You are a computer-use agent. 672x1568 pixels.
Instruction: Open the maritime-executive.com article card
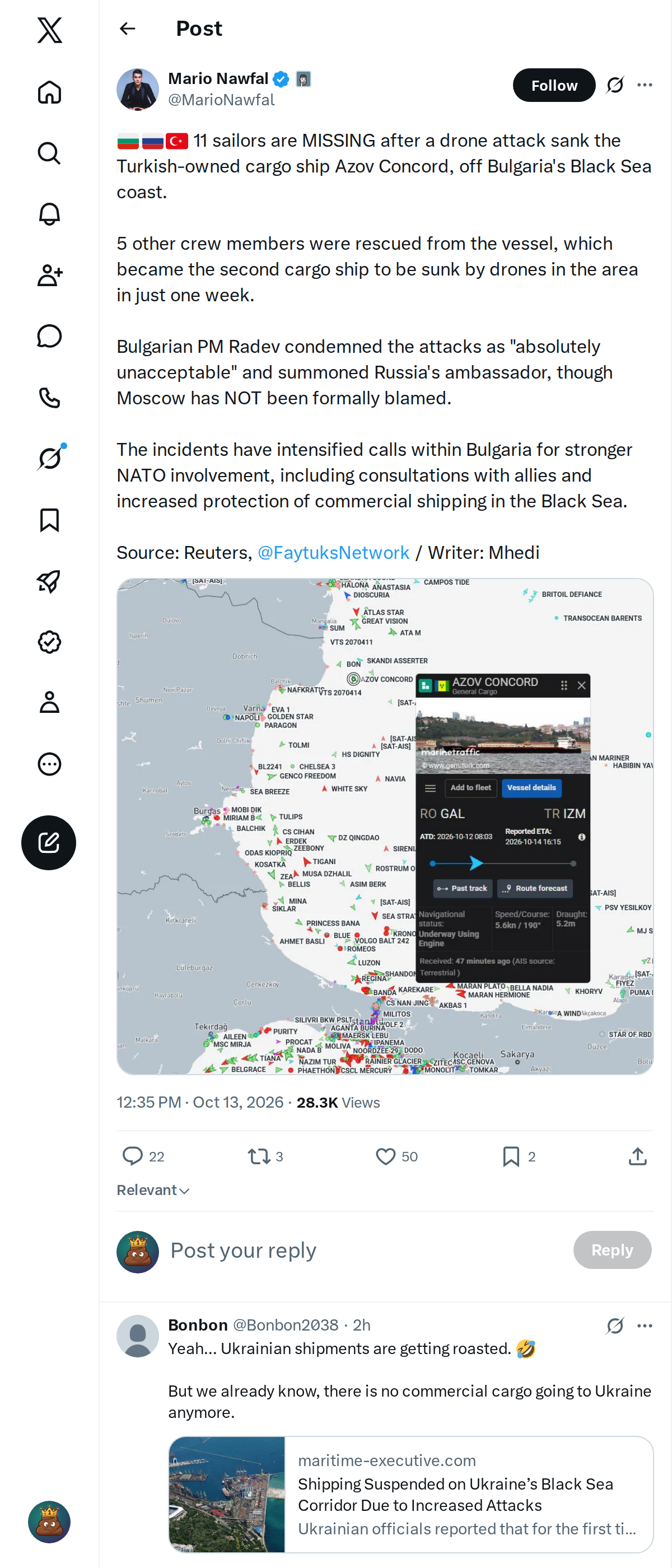[x=411, y=1494]
